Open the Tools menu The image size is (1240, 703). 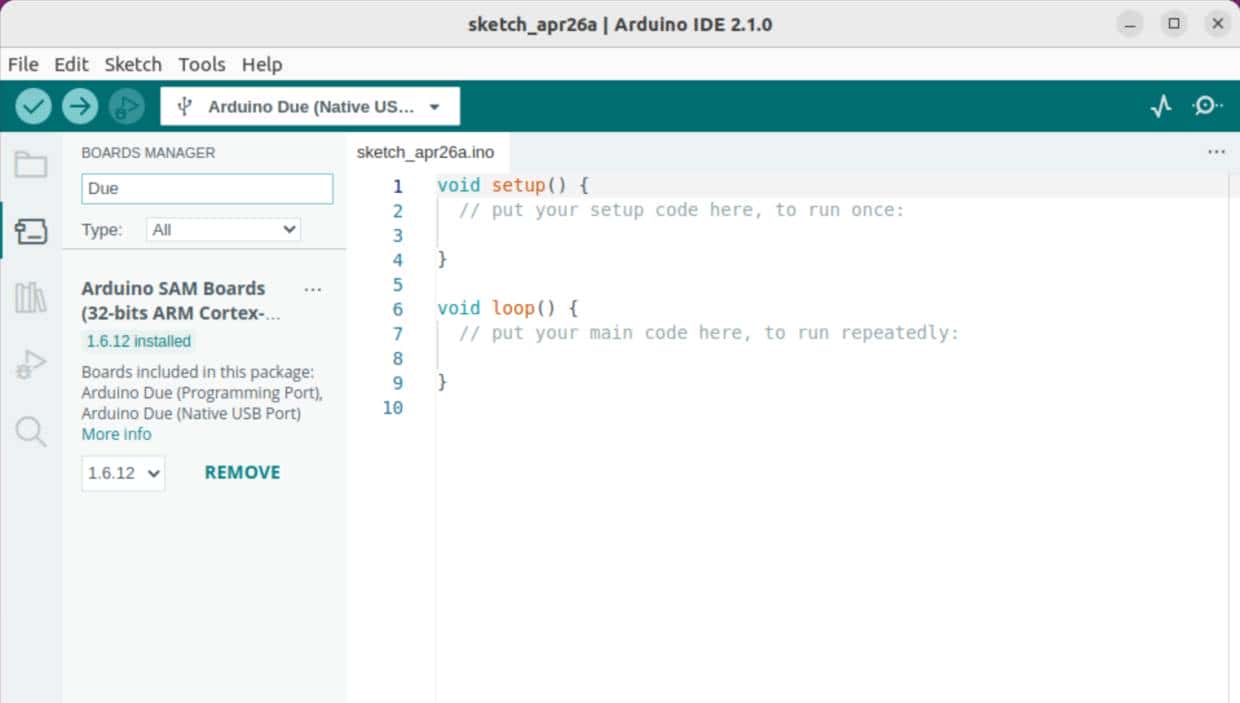tap(201, 64)
